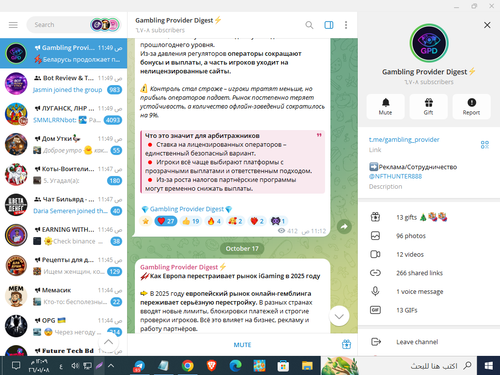The height and width of the screenshot is (375, 500).
Task: Toggle the thumbs up 19 reaction
Action: click(x=191, y=221)
